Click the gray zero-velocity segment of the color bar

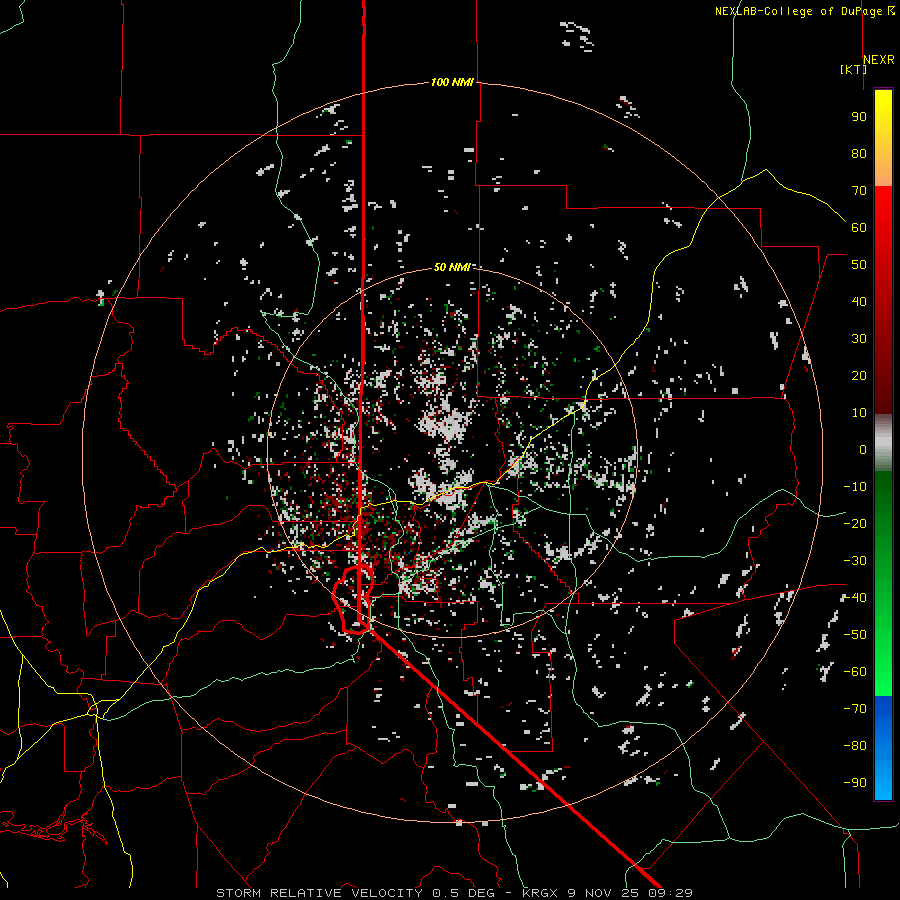(883, 443)
